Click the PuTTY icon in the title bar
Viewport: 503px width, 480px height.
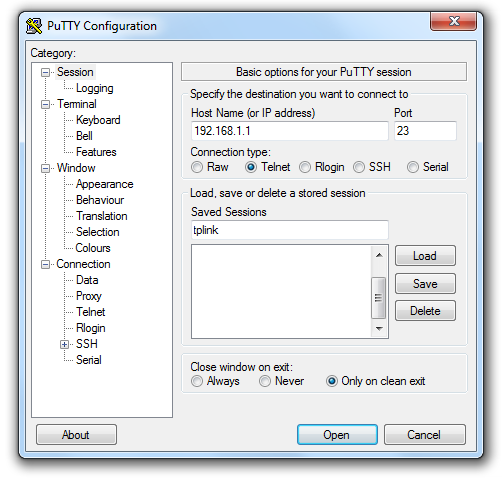pyautogui.click(x=34, y=26)
